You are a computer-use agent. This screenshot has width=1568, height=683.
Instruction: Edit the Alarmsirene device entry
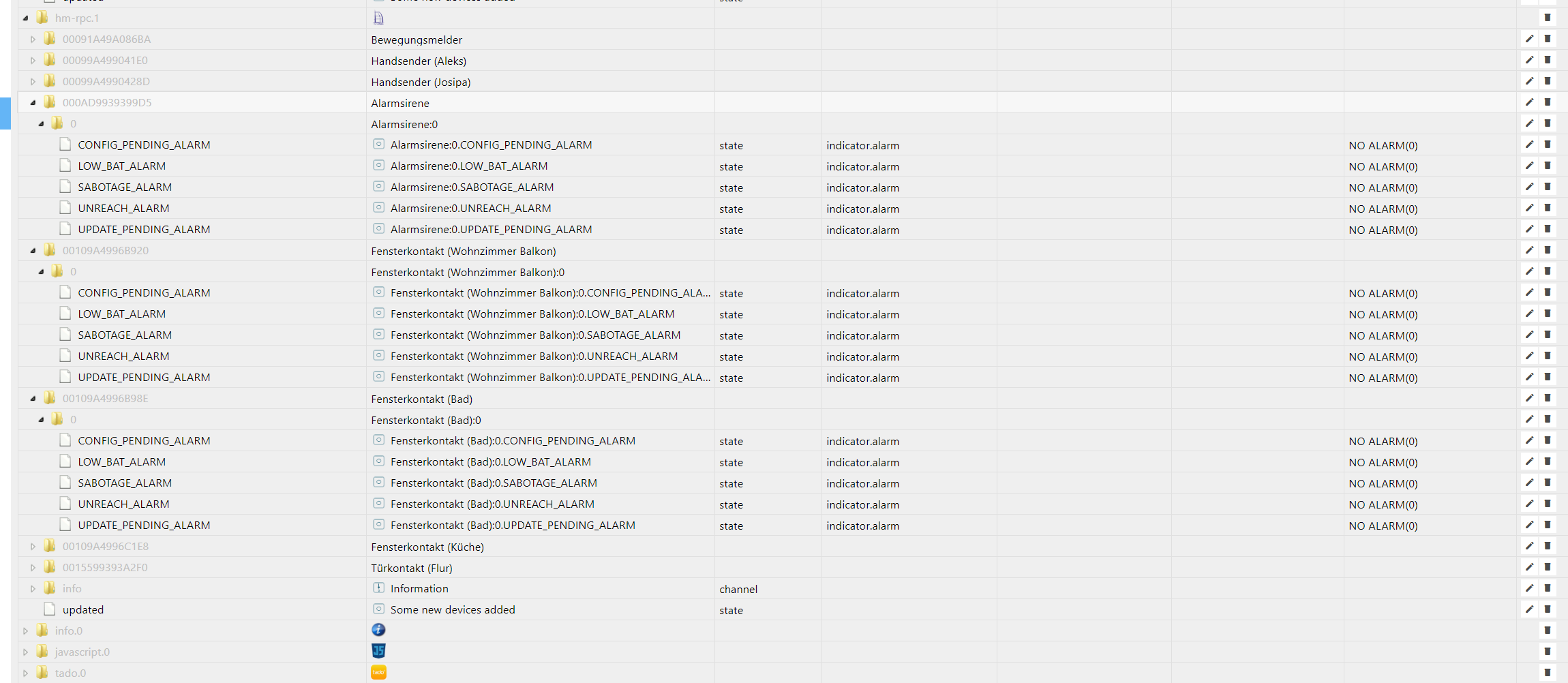point(1529,102)
